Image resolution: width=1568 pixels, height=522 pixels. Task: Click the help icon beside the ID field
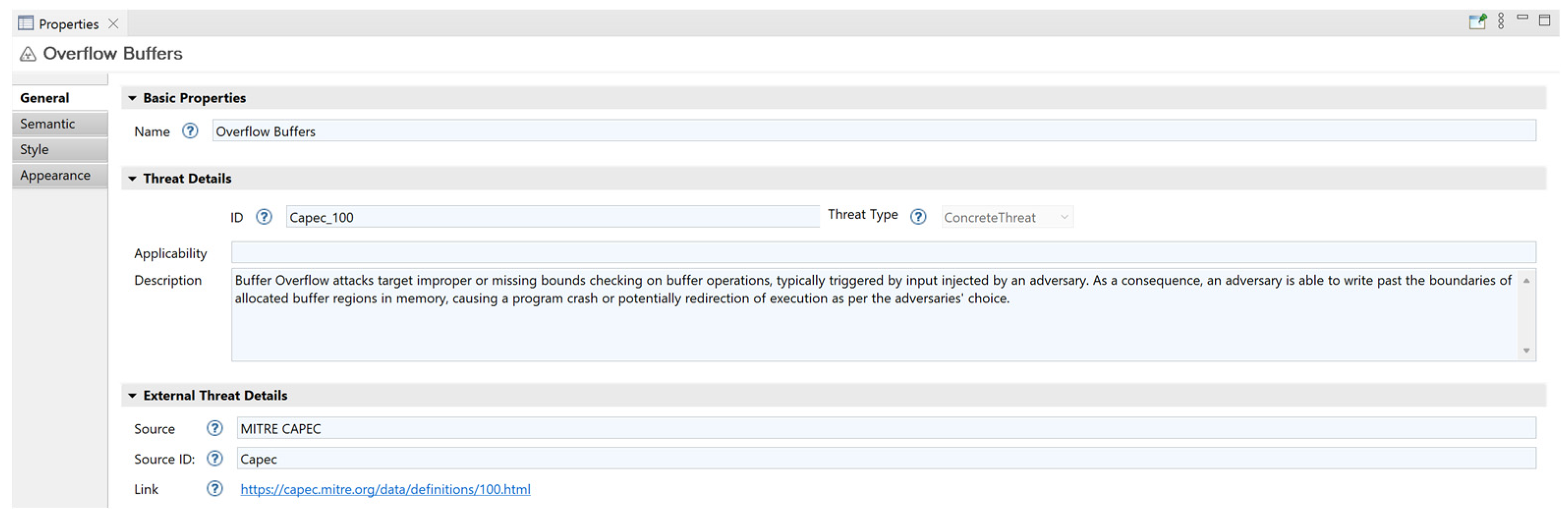click(x=264, y=217)
